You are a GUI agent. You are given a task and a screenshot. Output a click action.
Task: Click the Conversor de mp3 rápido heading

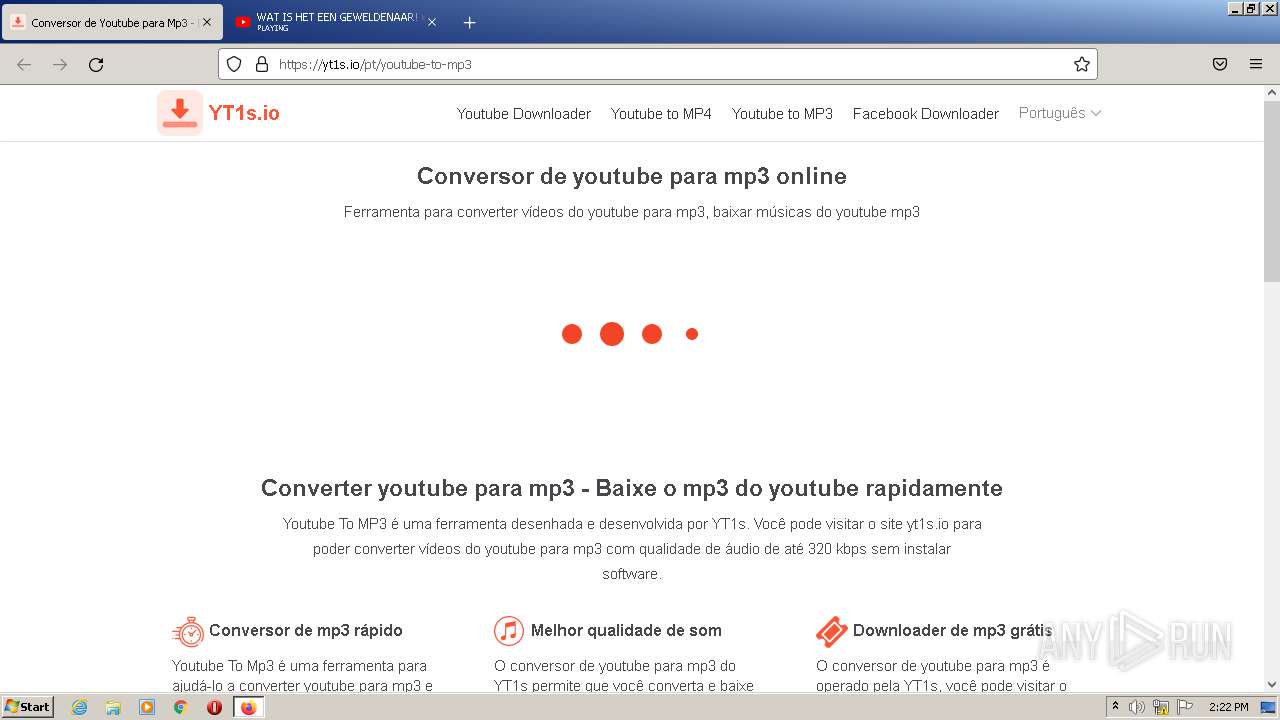pos(306,630)
